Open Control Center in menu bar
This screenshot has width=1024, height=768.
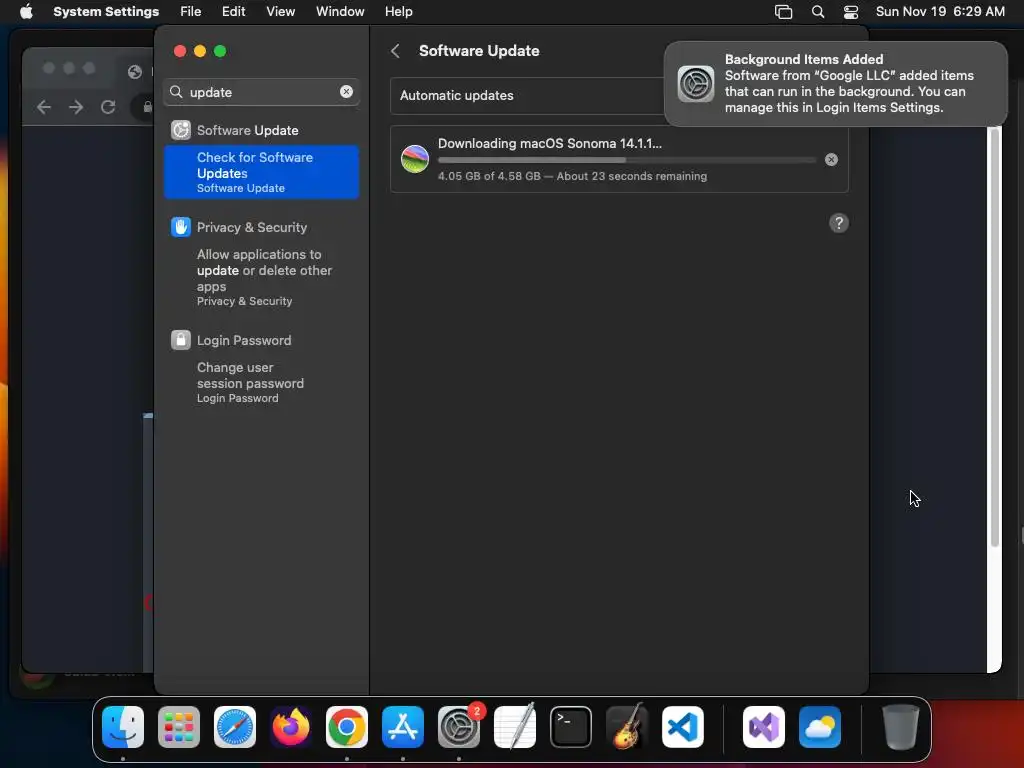(851, 12)
